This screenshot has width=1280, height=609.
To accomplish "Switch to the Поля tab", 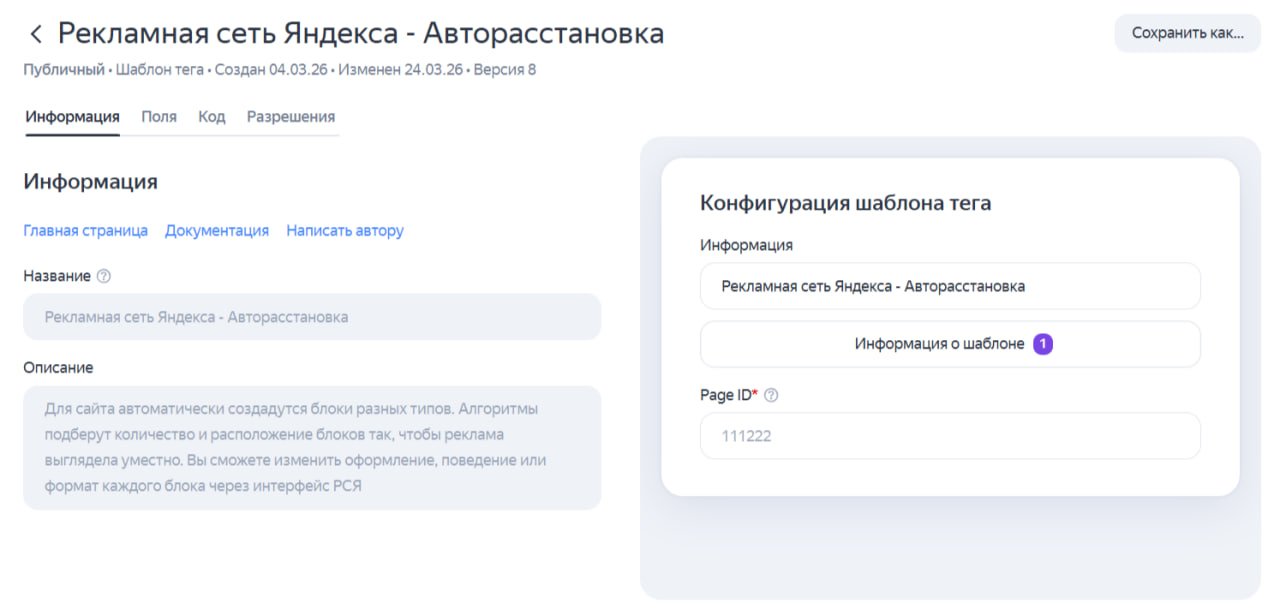I will [x=159, y=117].
